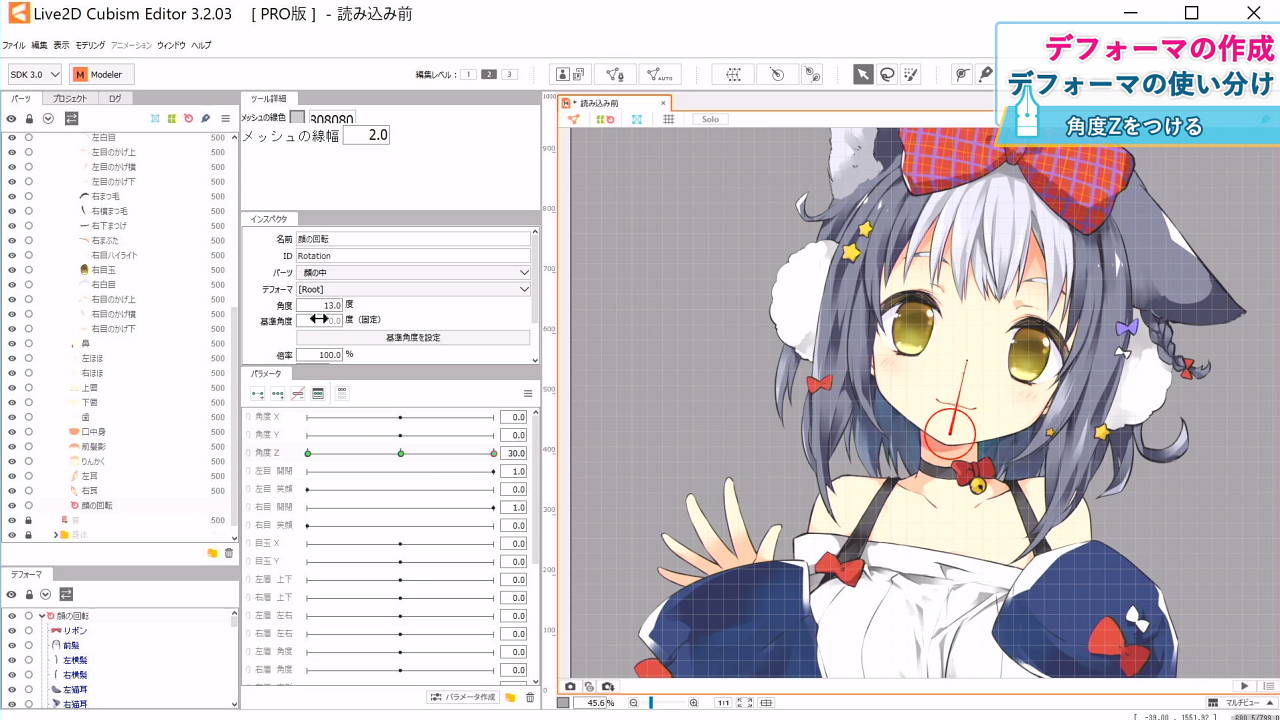Click the trash icon in the Parts panel
This screenshot has height=720, width=1280.
pos(228,553)
